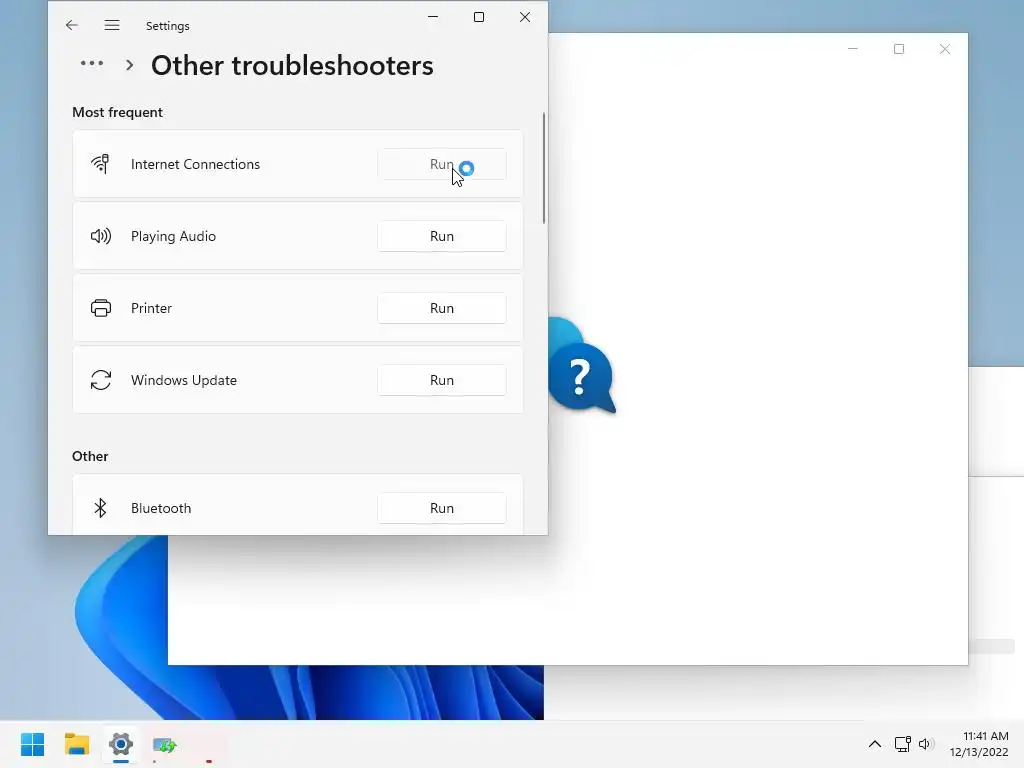Click the Other section heading
This screenshot has width=1024, height=768.
click(90, 456)
